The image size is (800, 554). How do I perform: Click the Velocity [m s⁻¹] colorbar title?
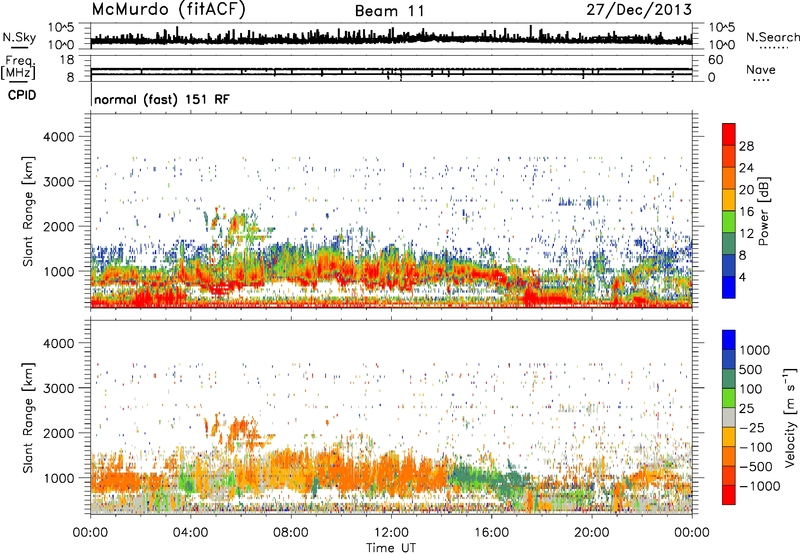pyautogui.click(x=790, y=417)
